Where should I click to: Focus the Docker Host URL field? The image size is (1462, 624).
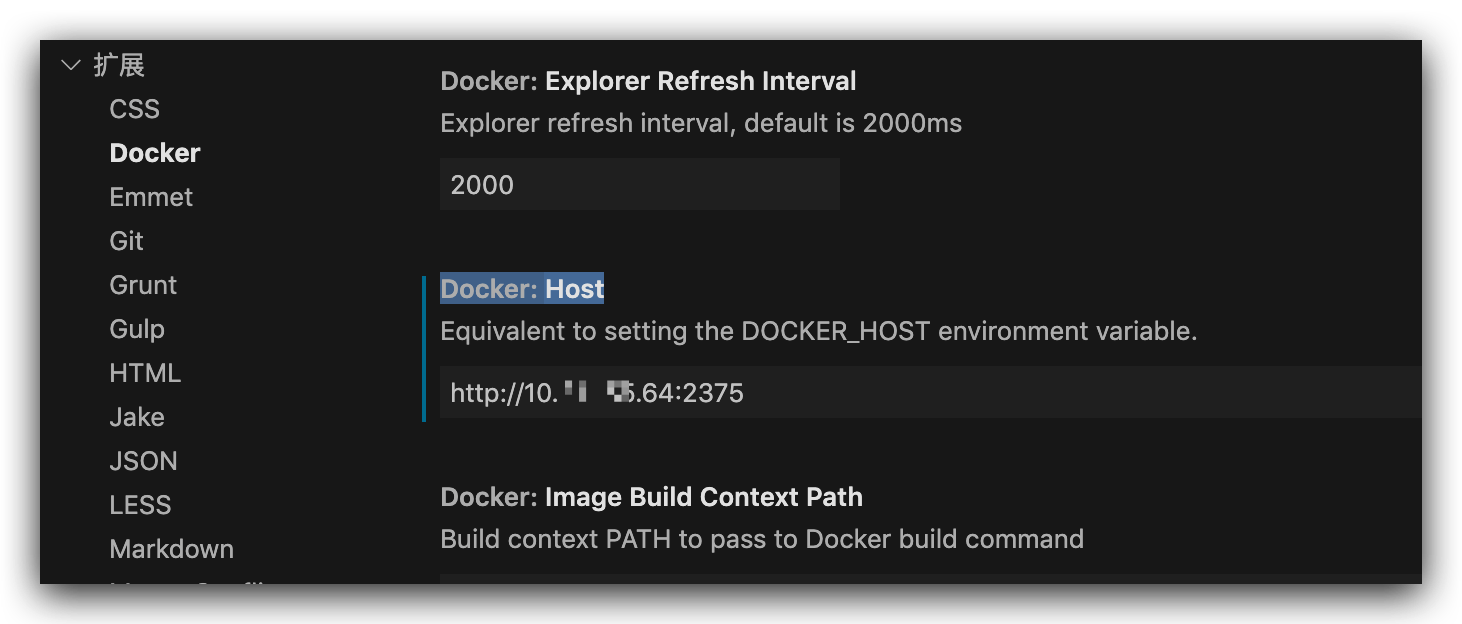click(x=930, y=392)
